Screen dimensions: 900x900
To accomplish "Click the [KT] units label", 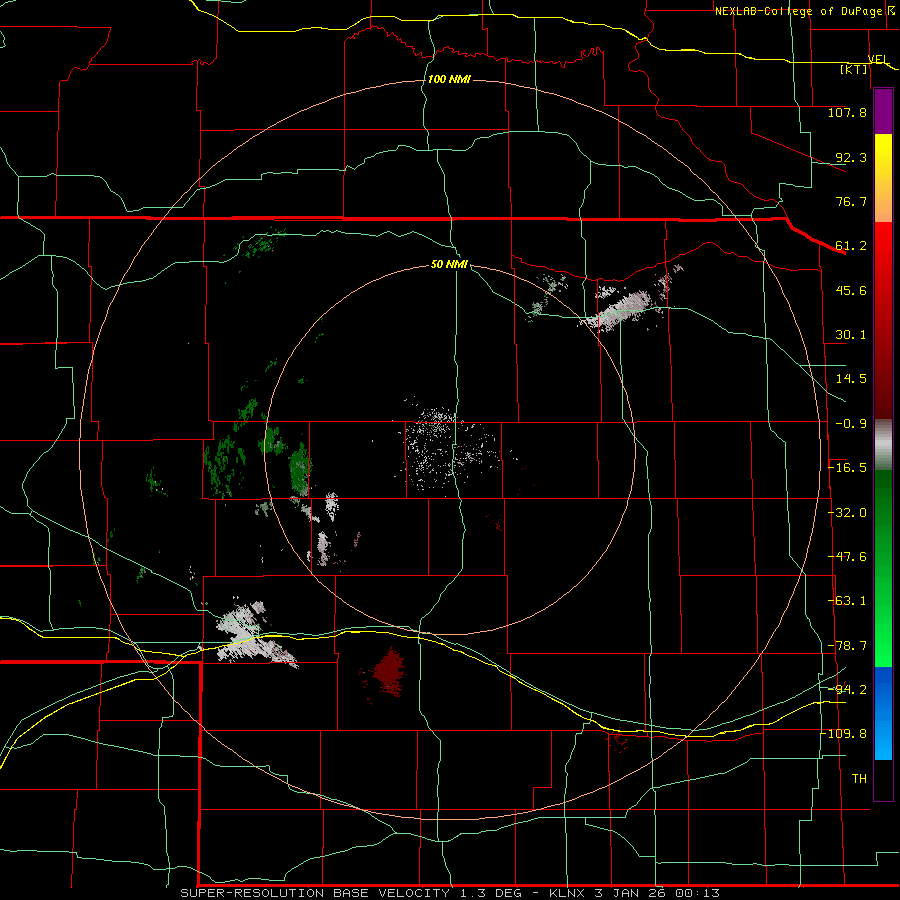I will point(854,69).
